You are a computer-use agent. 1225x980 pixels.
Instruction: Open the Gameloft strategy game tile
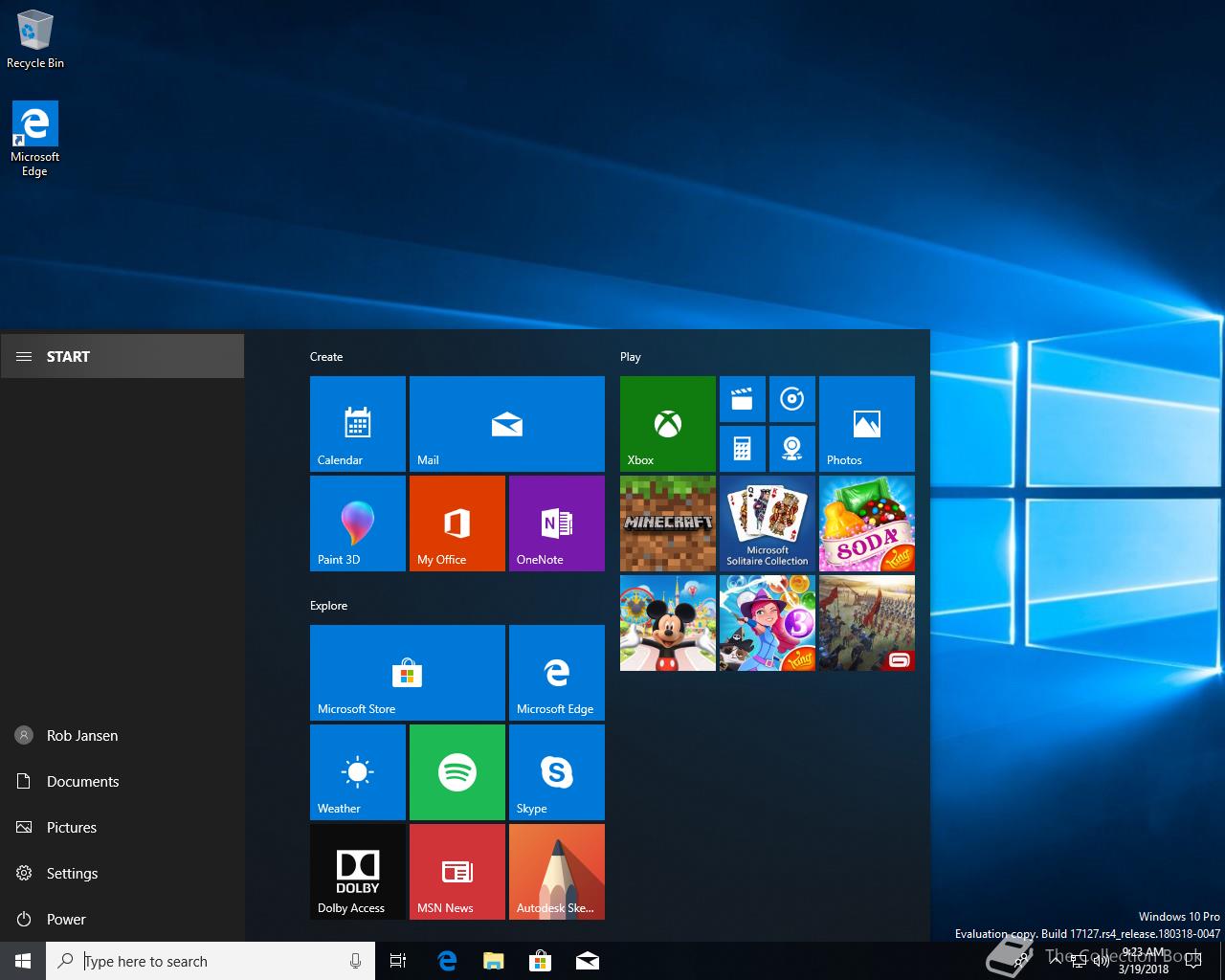point(867,623)
